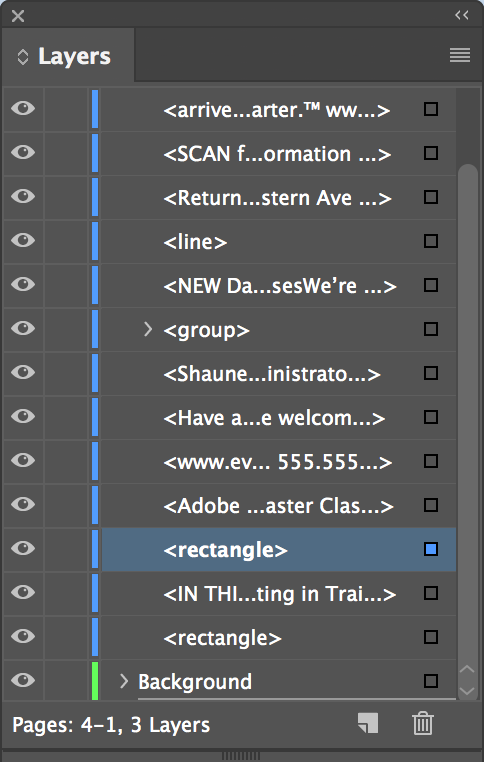Viewport: 484px width, 762px height.
Task: Collapse panel using double-arrow icon
Action: coord(462,15)
